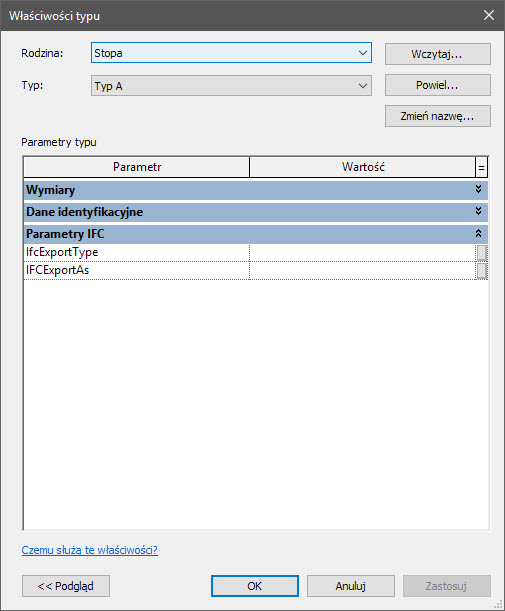Click the small button beside IFCExportAs
Viewport: 505px width, 611px height.
click(x=482, y=271)
